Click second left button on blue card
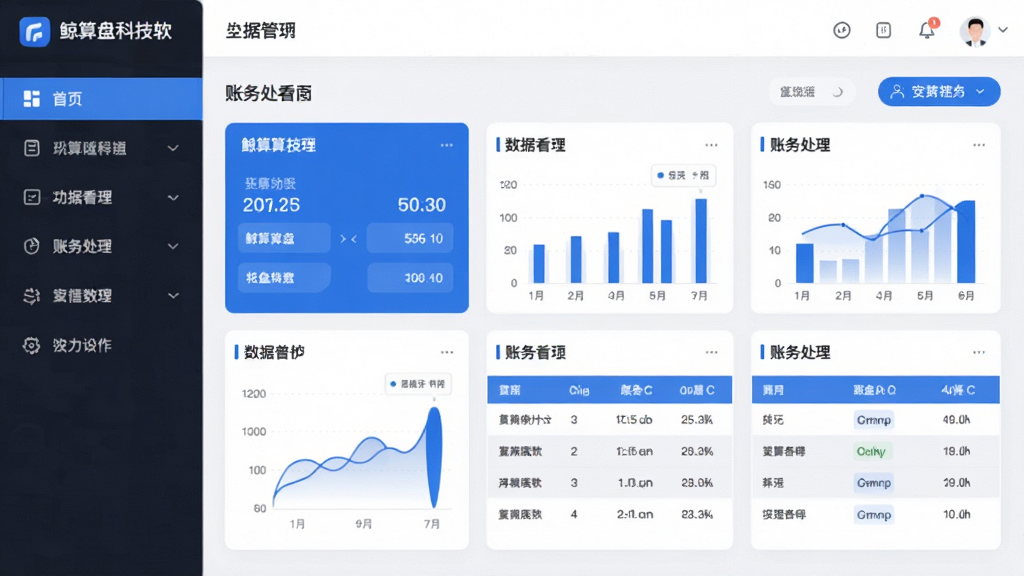 coord(284,278)
